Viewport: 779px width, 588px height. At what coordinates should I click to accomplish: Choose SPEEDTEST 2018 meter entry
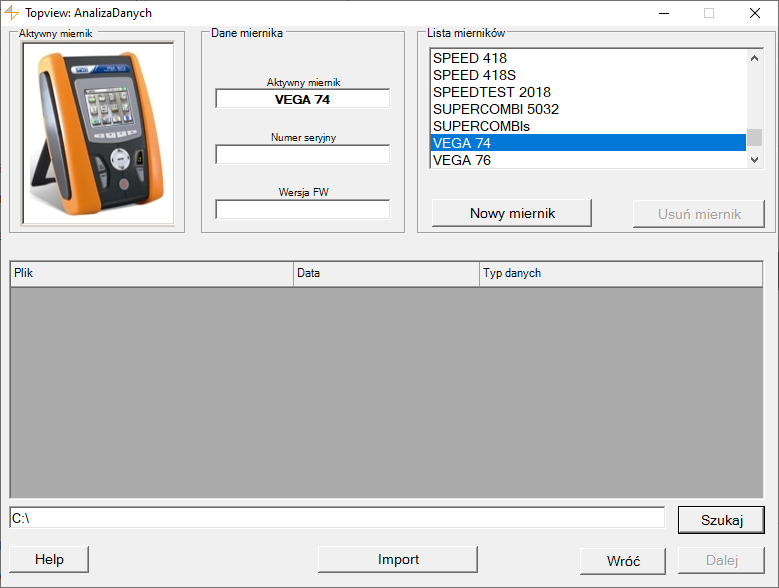[x=491, y=92]
